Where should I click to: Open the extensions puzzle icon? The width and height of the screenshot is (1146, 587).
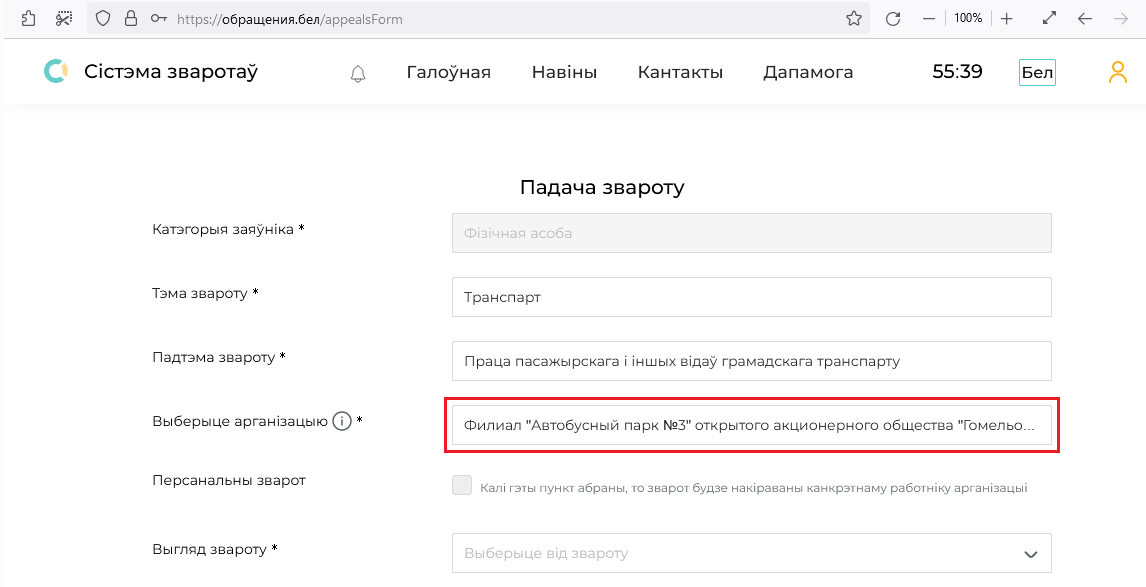click(x=29, y=18)
